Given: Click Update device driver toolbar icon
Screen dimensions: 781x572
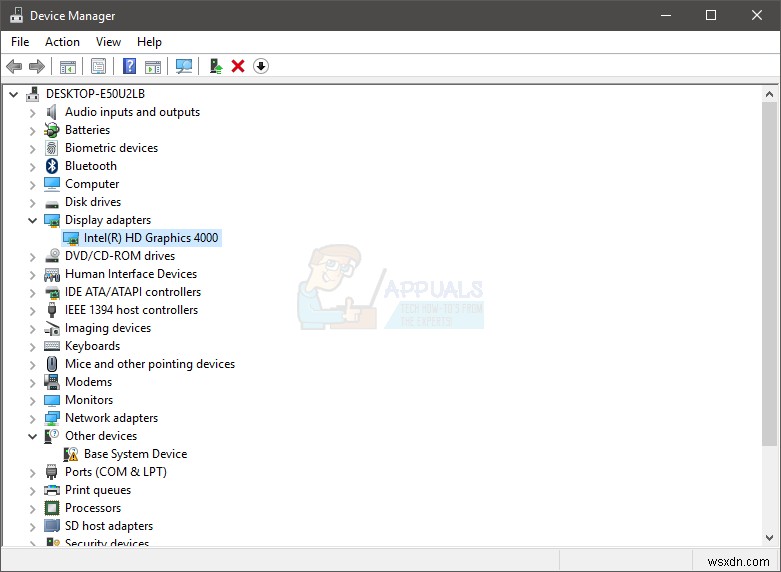Looking at the screenshot, I should pos(216,66).
